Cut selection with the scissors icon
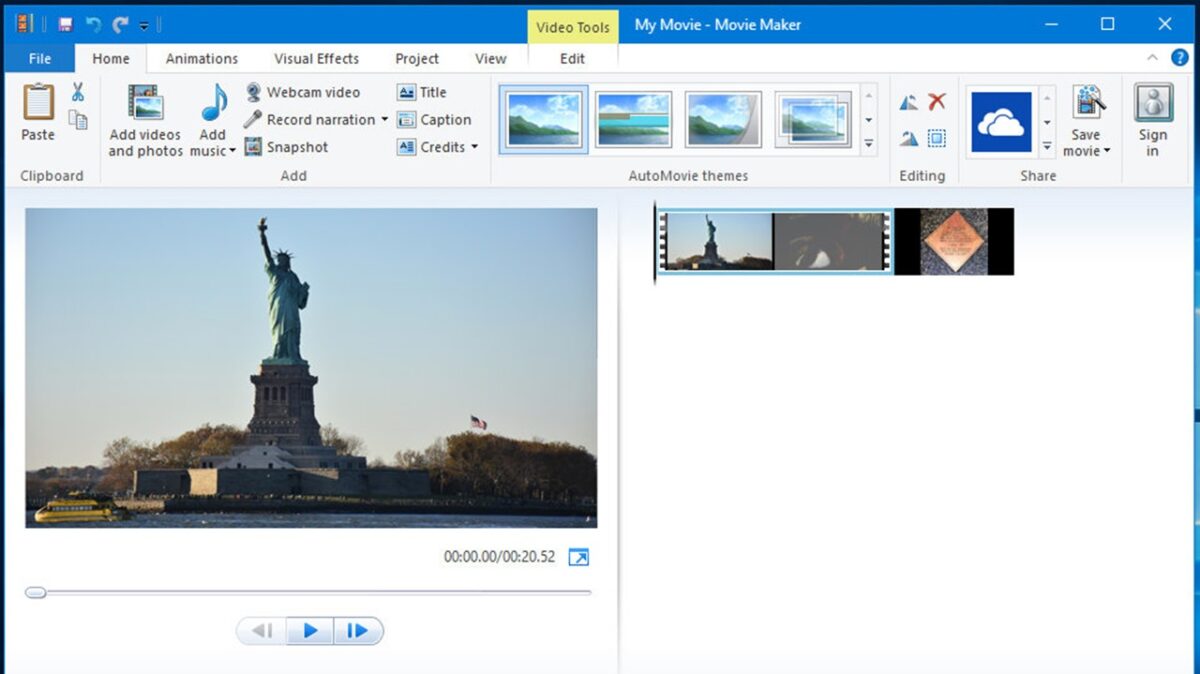The image size is (1200, 674). pos(78,93)
